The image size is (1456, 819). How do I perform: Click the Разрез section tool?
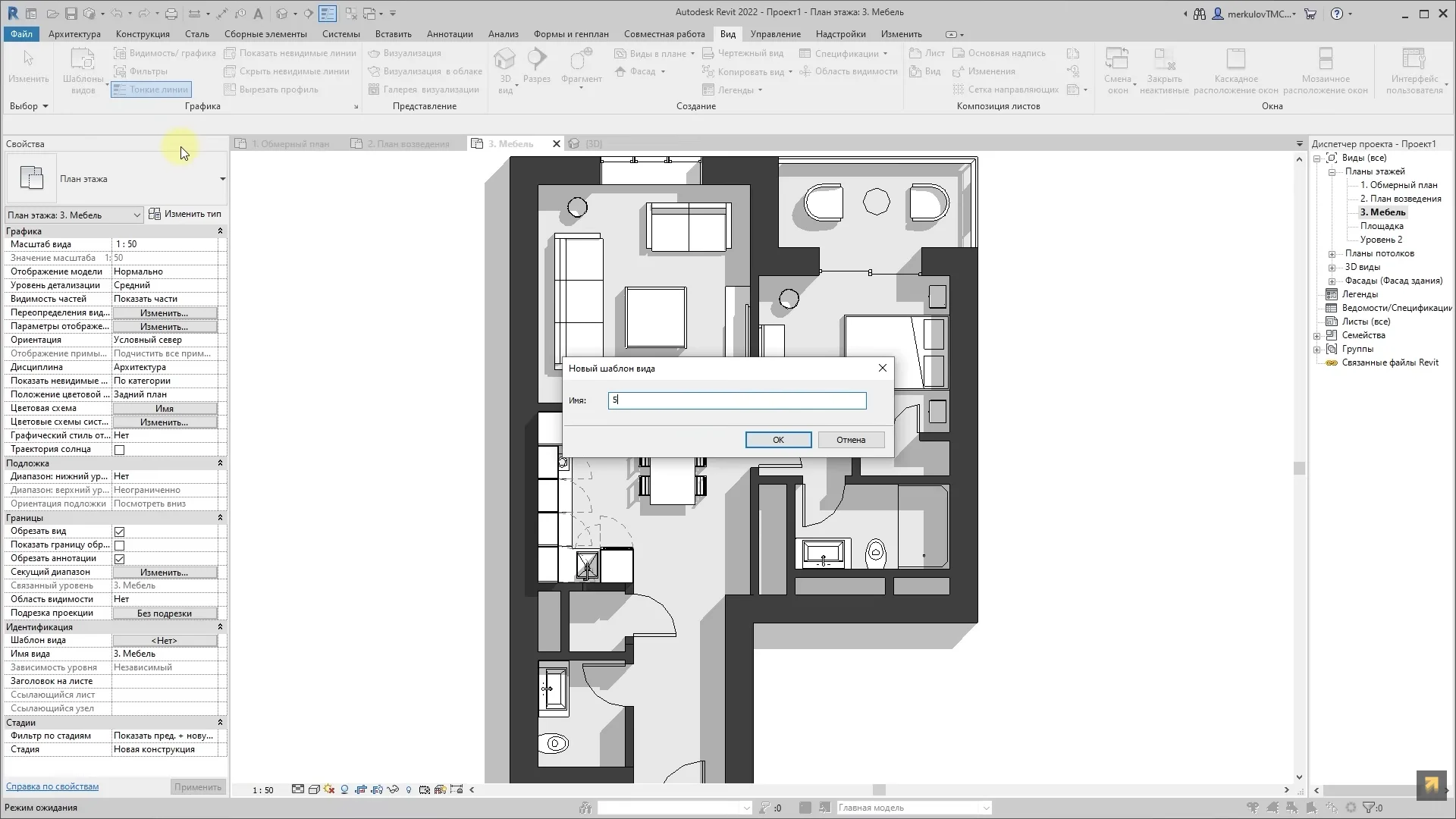(536, 66)
